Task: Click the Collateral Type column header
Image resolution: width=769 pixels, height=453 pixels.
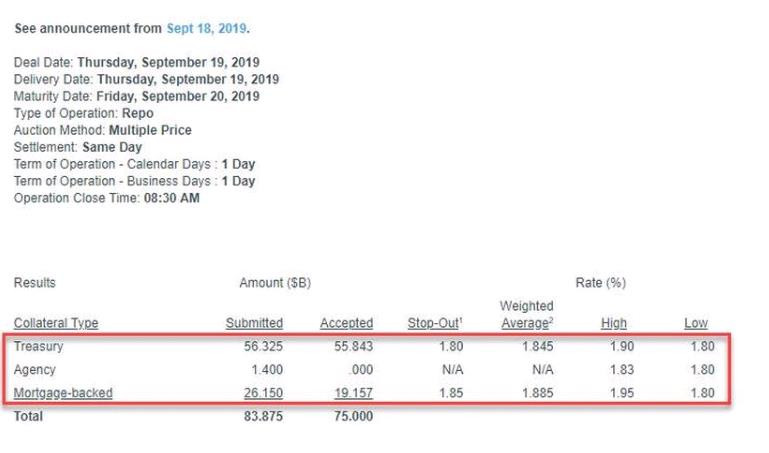Action: pyautogui.click(x=56, y=323)
